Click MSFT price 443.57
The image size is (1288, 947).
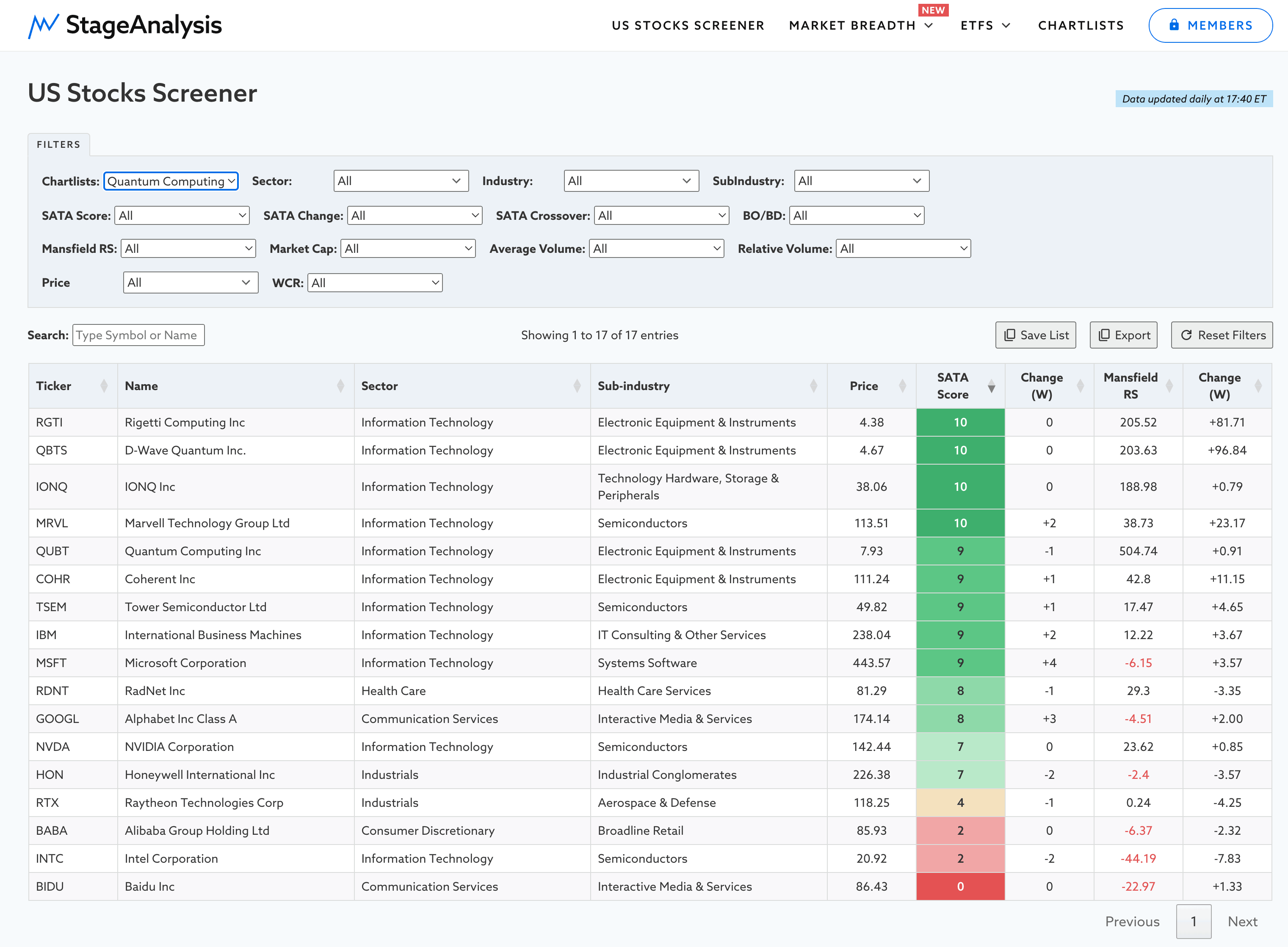click(871, 663)
